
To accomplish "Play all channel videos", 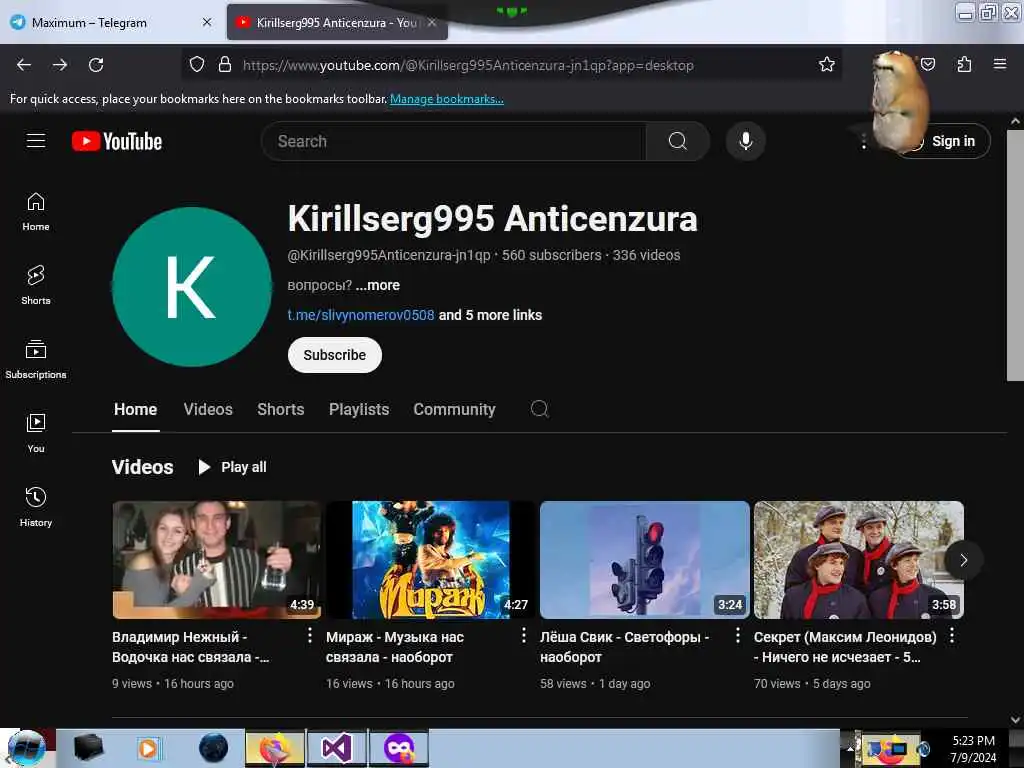I will point(232,467).
